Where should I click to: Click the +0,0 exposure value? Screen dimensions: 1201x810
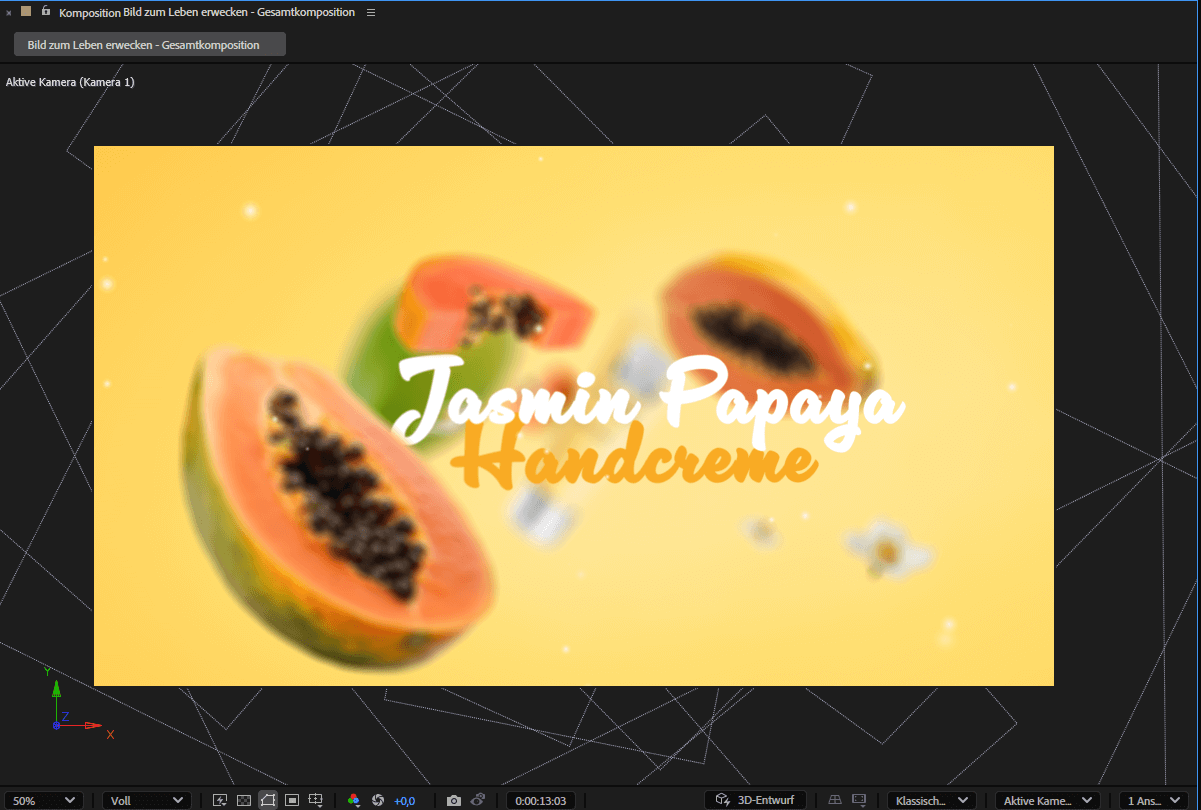tap(404, 801)
